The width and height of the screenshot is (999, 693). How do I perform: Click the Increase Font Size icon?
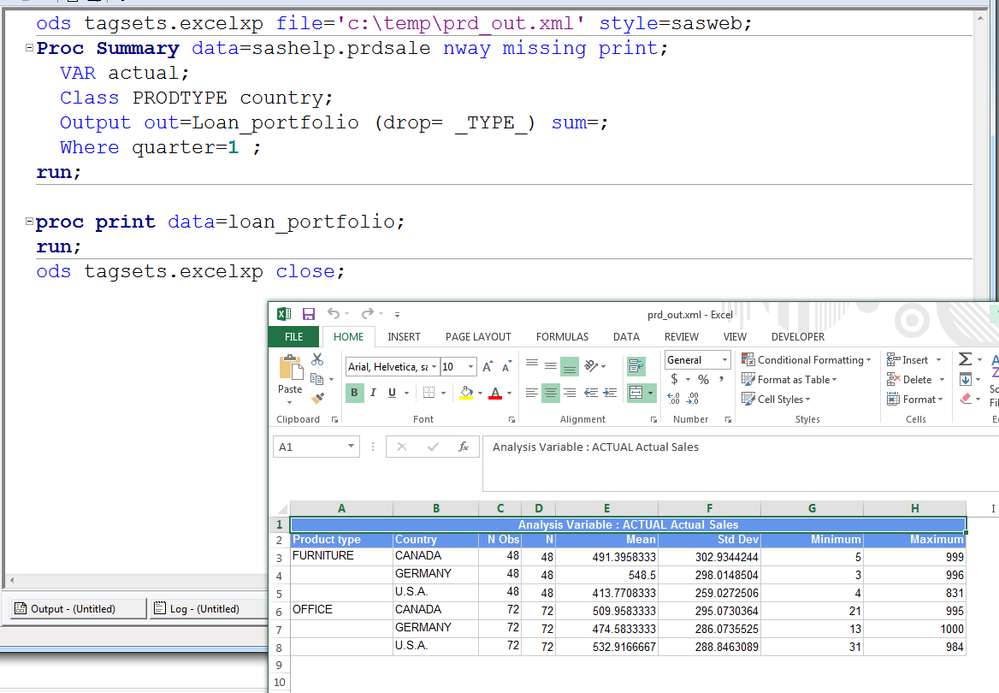click(488, 367)
